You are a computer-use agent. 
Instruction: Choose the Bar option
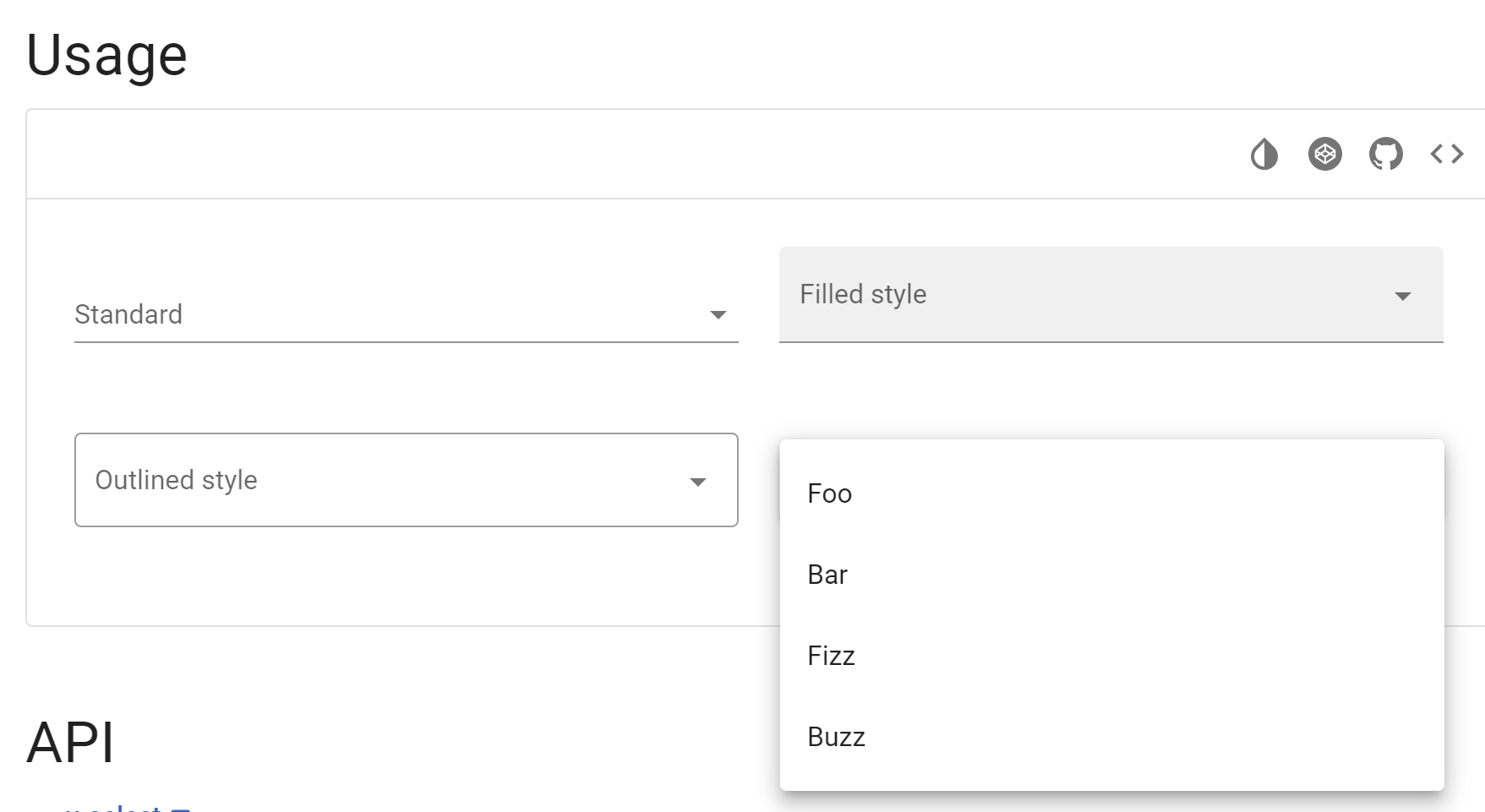click(x=827, y=575)
